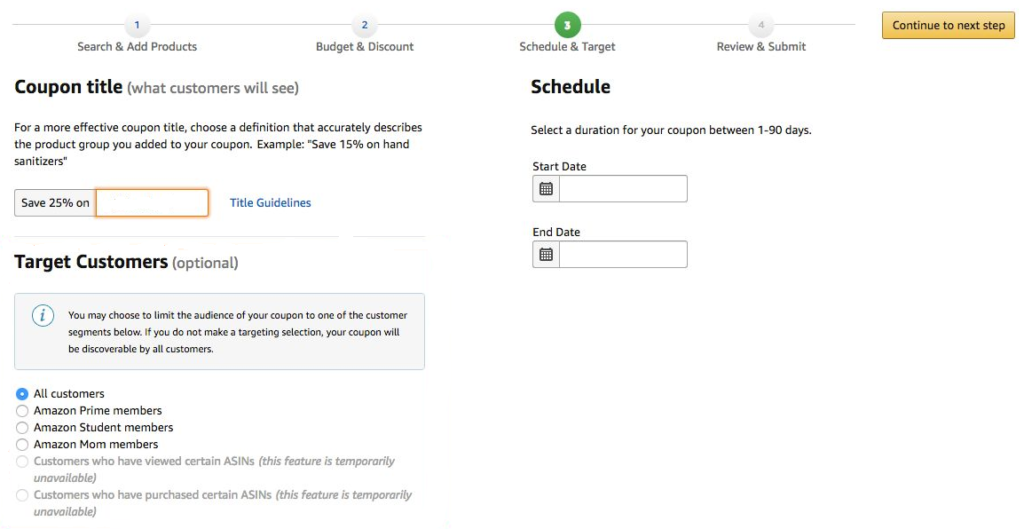1024x529 pixels.
Task: Go to Search & Add Products step
Action: click(137, 46)
